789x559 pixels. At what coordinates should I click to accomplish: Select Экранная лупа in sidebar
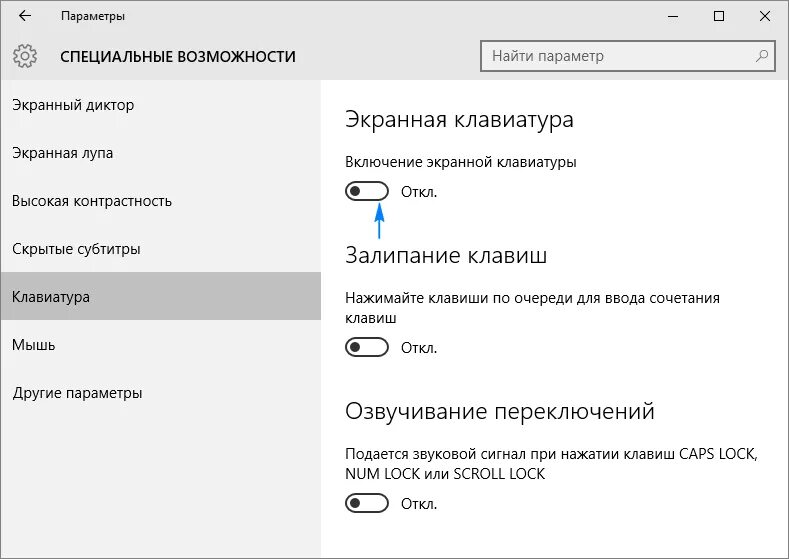[x=63, y=153]
